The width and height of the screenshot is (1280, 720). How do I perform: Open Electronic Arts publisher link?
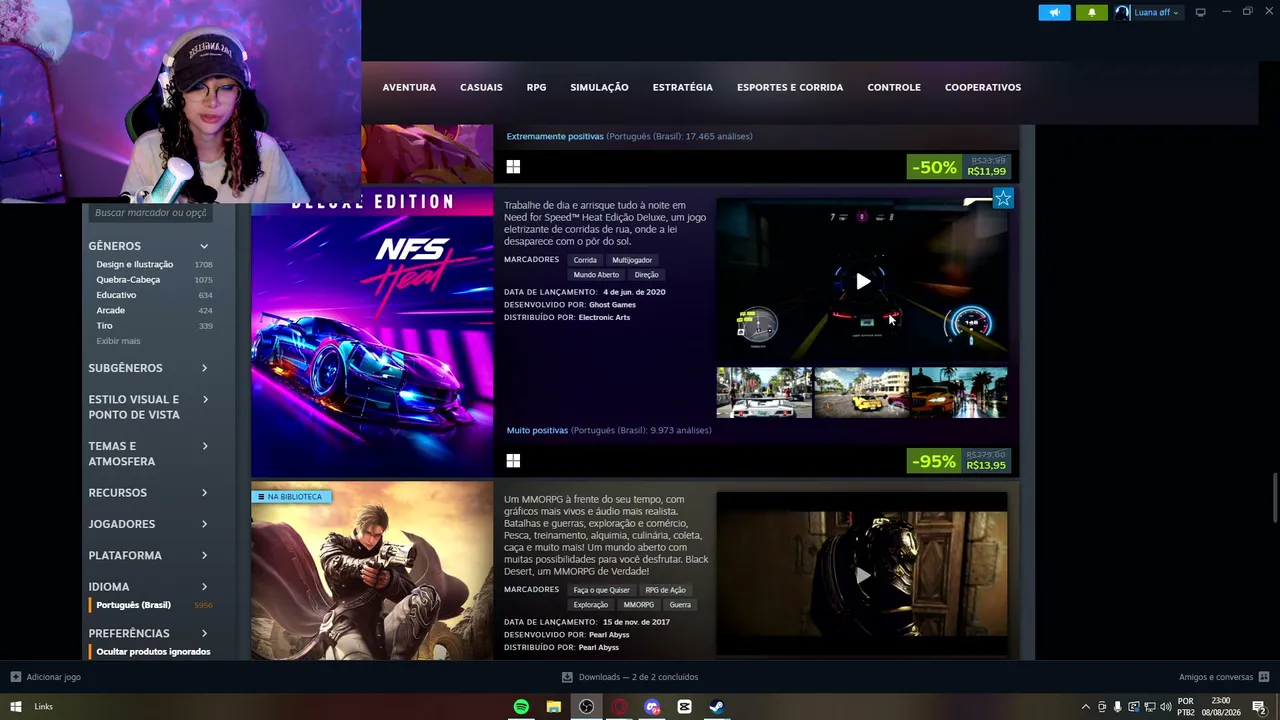point(604,318)
